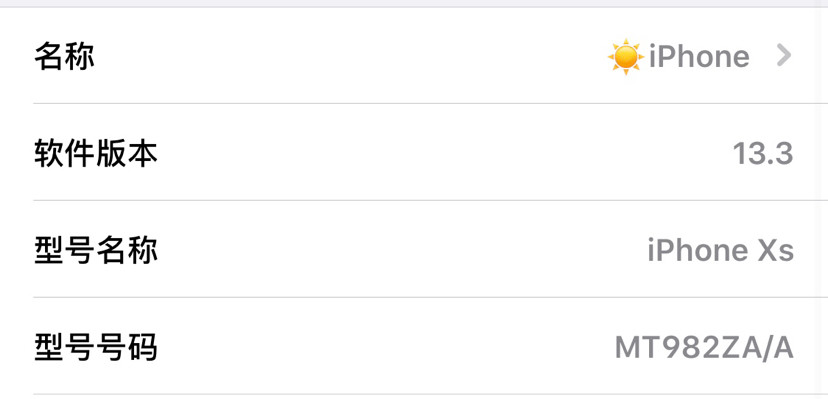Image resolution: width=828 pixels, height=399 pixels.
Task: Click the divider under 型号号码 row
Action: pyautogui.click(x=430, y=394)
